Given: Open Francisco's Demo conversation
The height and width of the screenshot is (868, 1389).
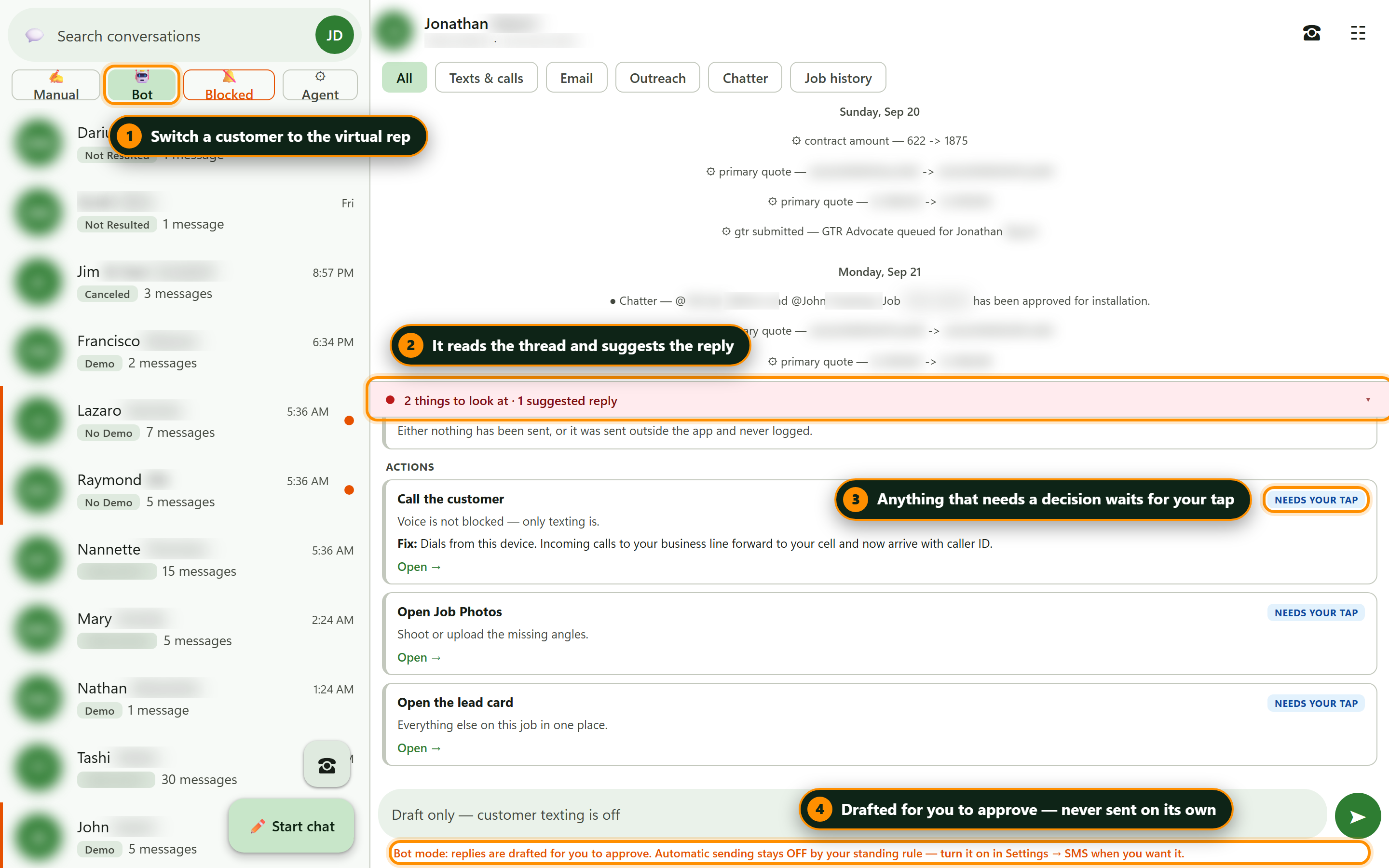Looking at the screenshot, I should tap(185, 352).
